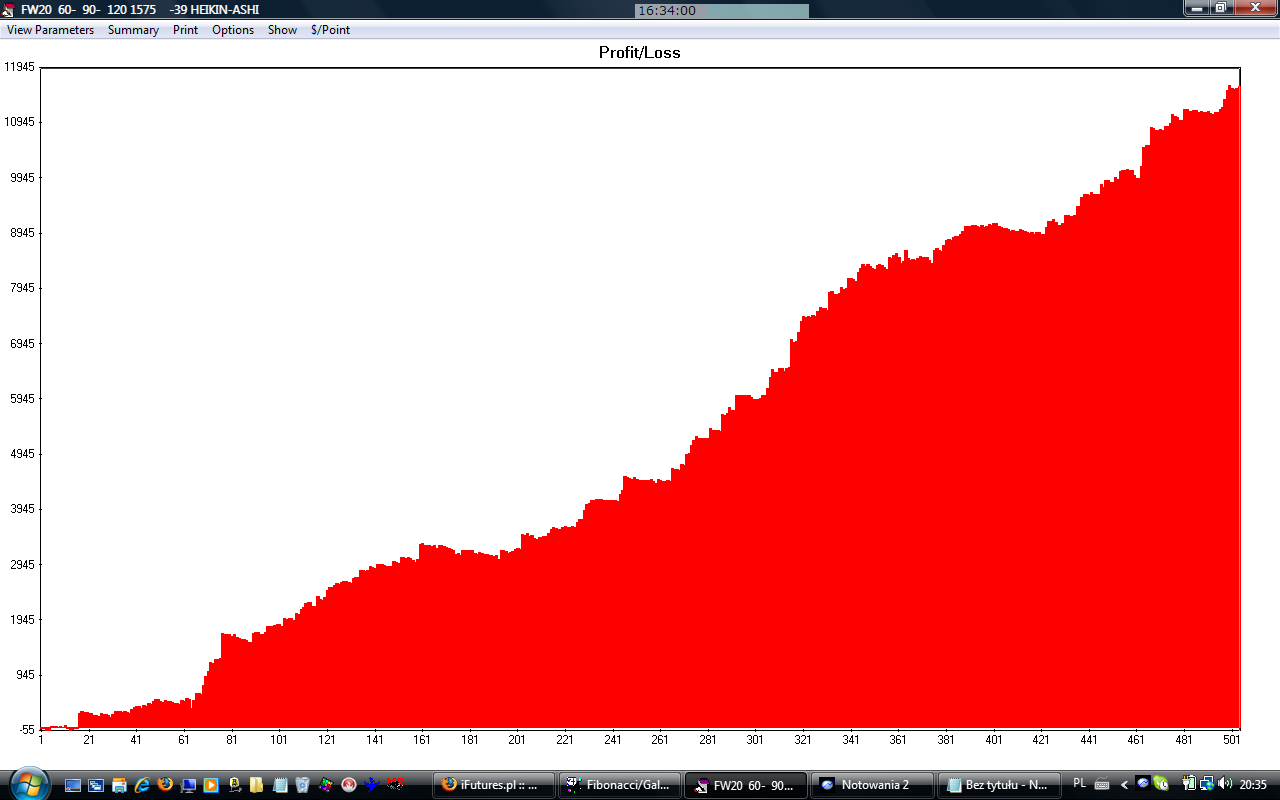Open the Options menu
This screenshot has height=800, width=1280.
233,30
